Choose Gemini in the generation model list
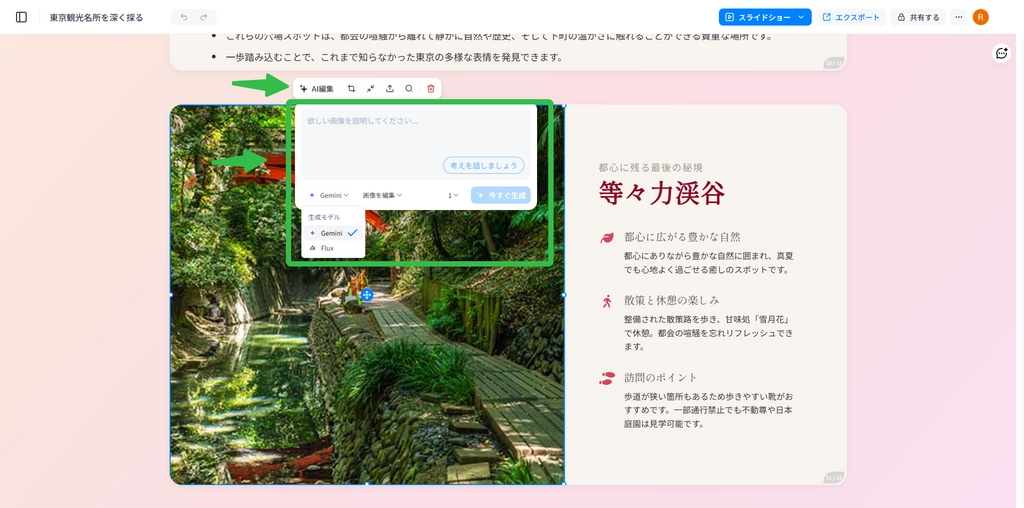Viewport: 1024px width, 508px height. pyautogui.click(x=332, y=233)
